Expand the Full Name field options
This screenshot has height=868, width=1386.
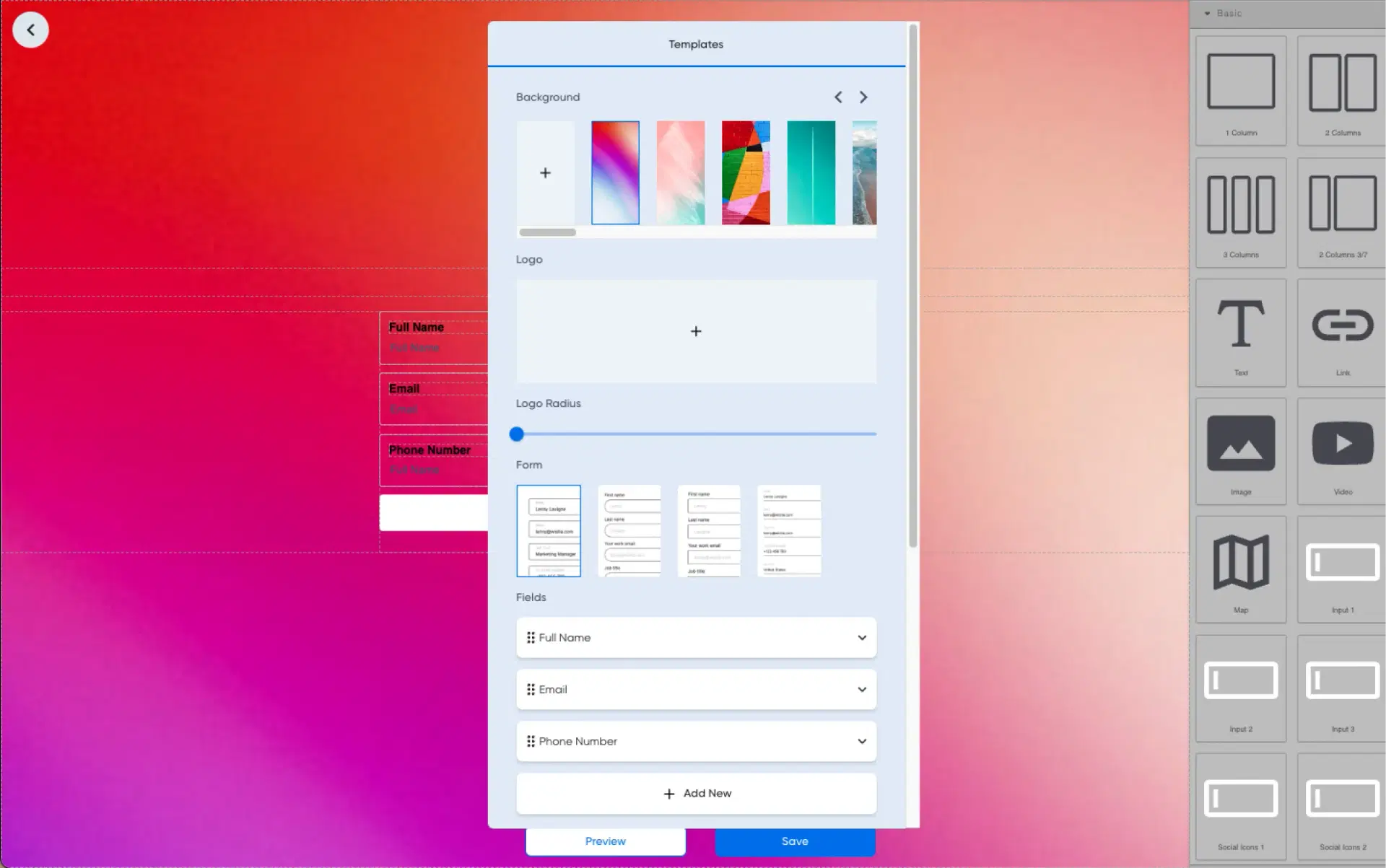click(860, 637)
